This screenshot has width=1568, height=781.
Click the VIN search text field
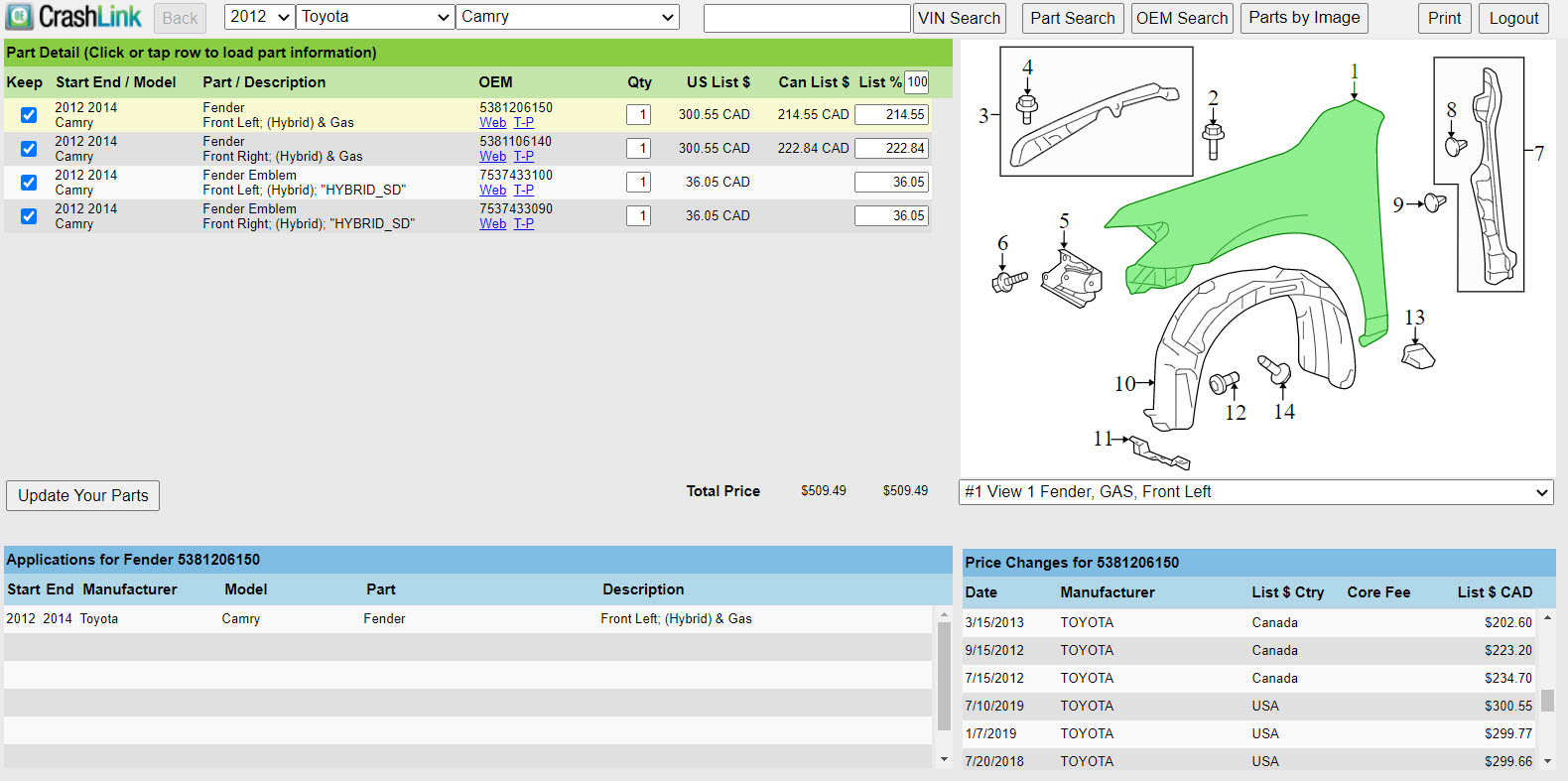pyautogui.click(x=807, y=18)
